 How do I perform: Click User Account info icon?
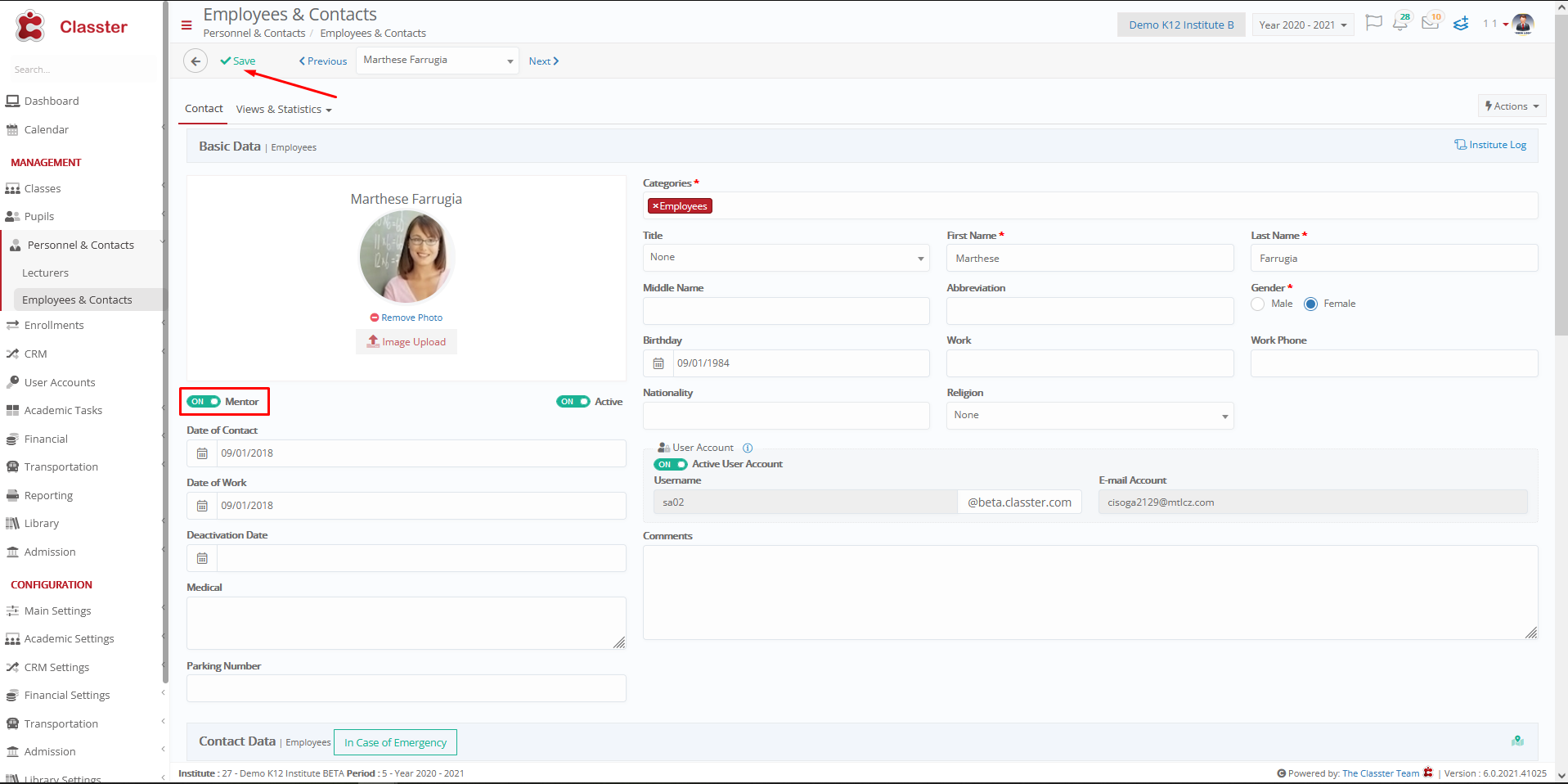pos(748,448)
